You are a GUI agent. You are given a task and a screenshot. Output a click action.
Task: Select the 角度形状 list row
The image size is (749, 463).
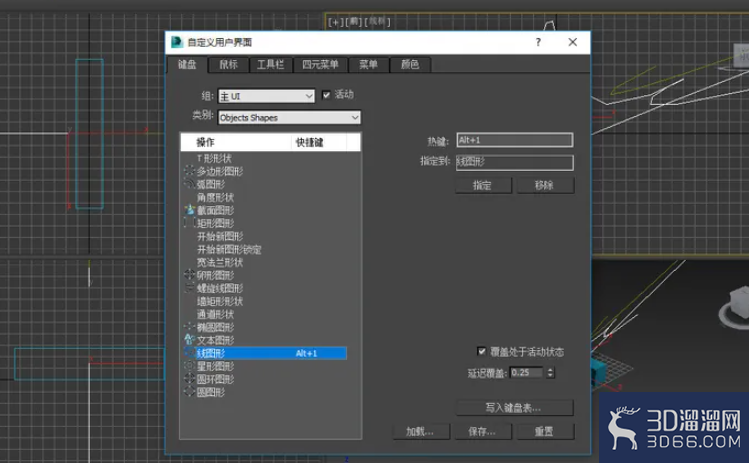[265, 197]
